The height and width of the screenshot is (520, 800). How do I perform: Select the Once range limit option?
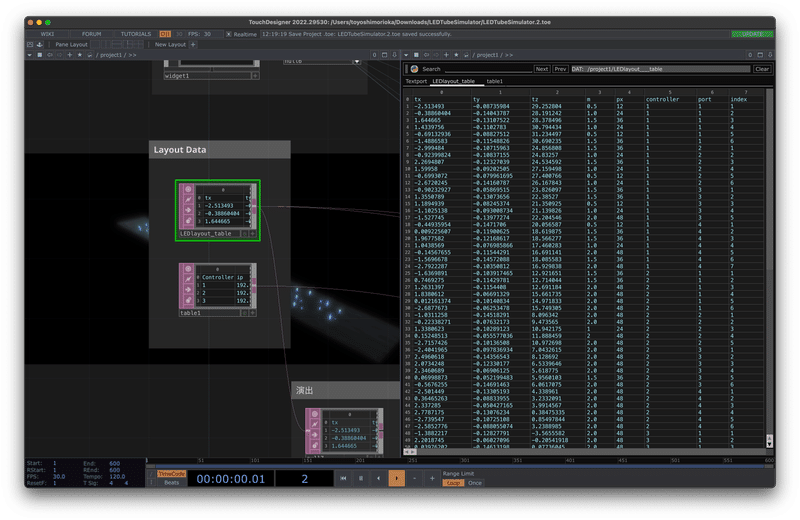(x=475, y=483)
